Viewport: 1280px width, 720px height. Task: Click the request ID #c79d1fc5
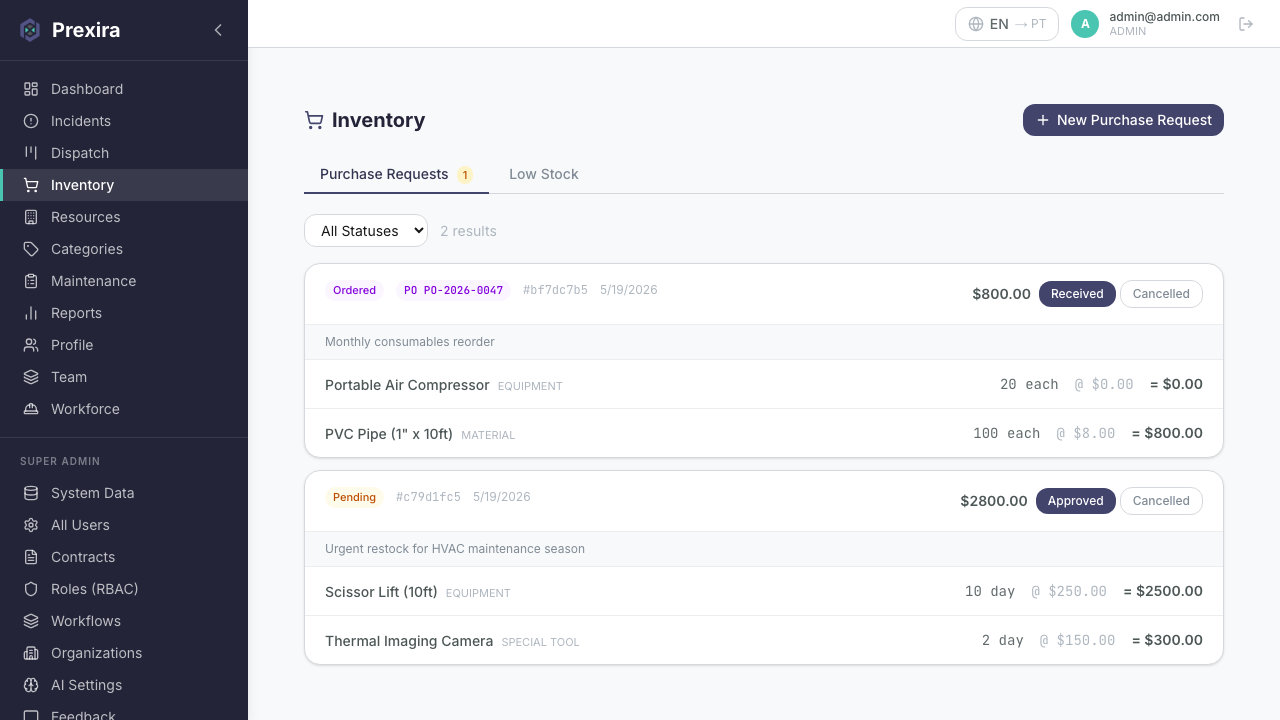point(428,497)
